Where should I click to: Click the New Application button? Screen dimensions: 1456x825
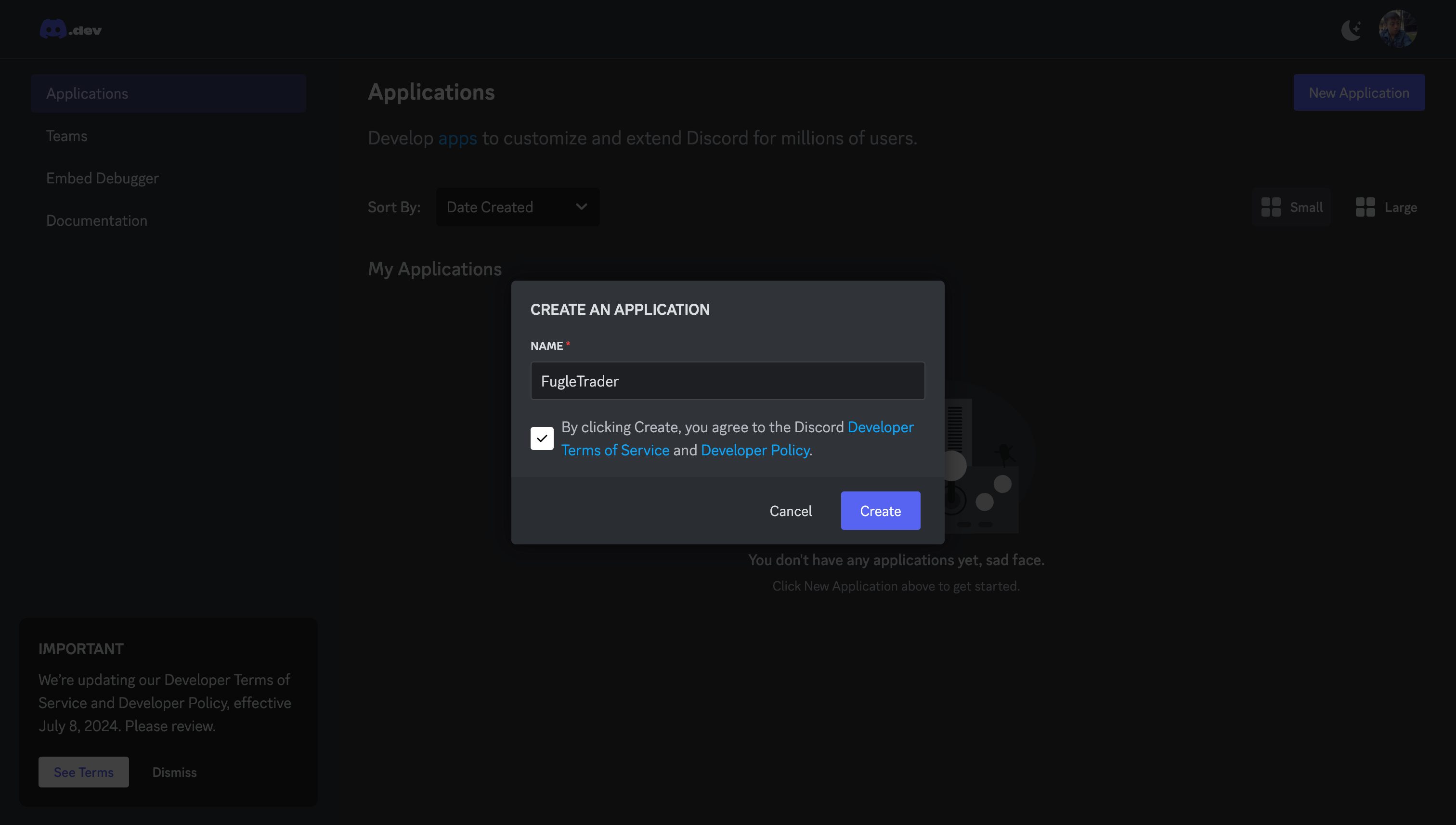(x=1359, y=92)
